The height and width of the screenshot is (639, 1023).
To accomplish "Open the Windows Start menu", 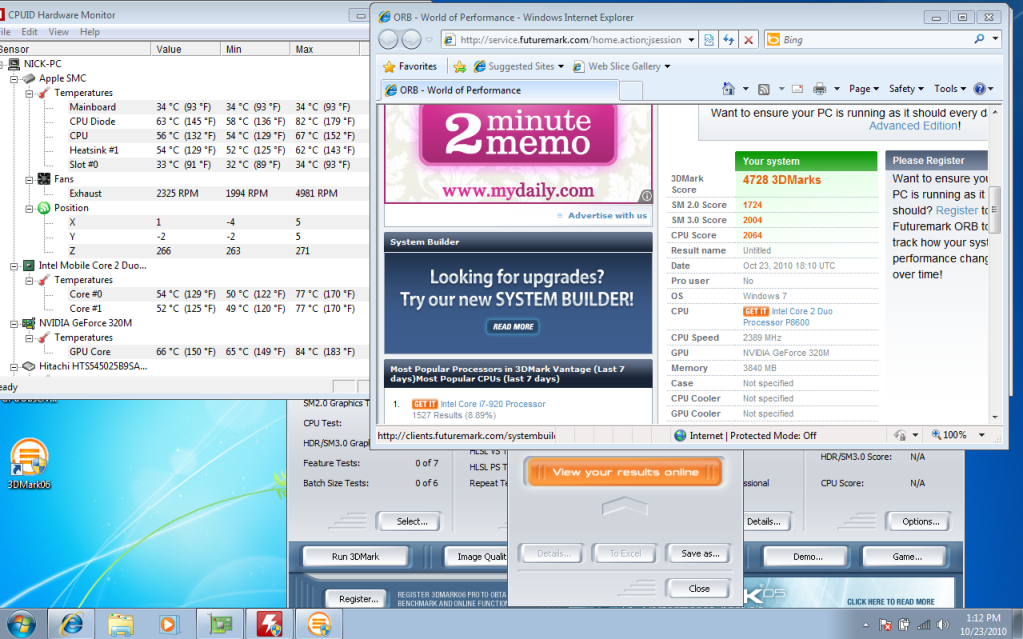I will click(21, 625).
